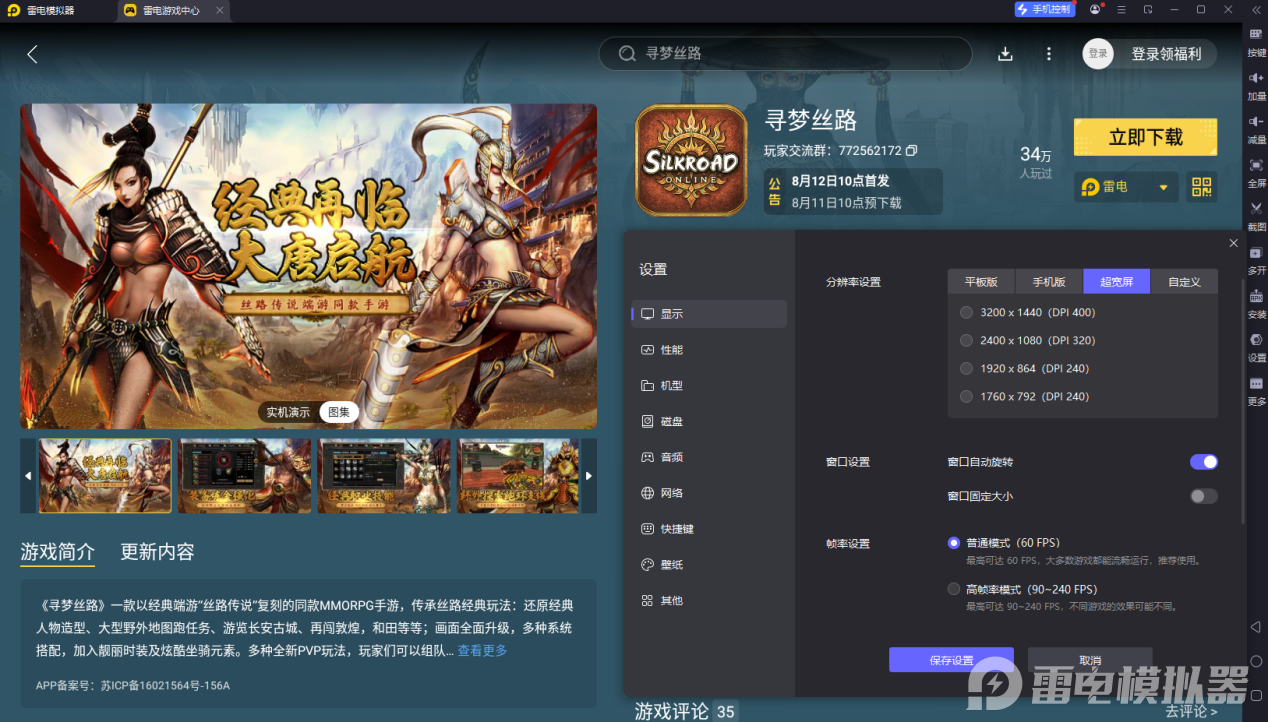Switch to 更新内容 update content tab
Screen dimensions: 1268x722
[157, 551]
